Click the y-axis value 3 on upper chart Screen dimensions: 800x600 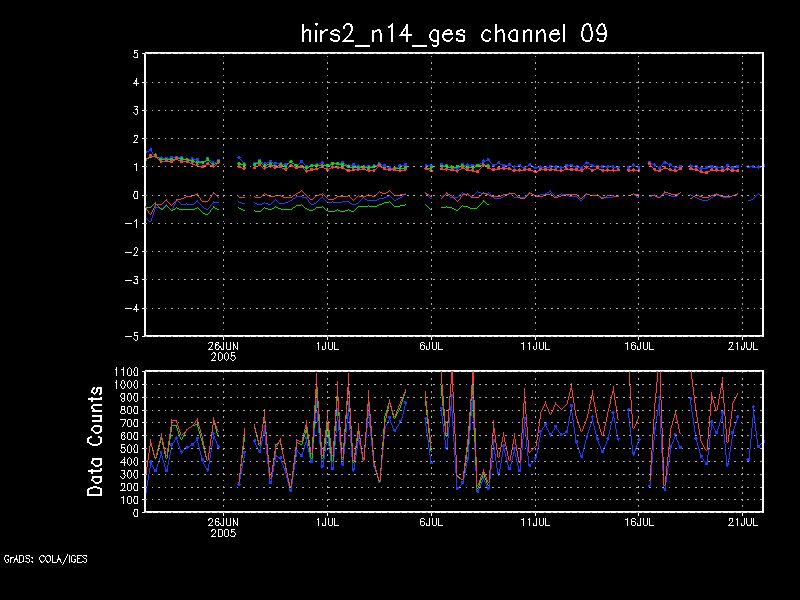tap(134, 111)
